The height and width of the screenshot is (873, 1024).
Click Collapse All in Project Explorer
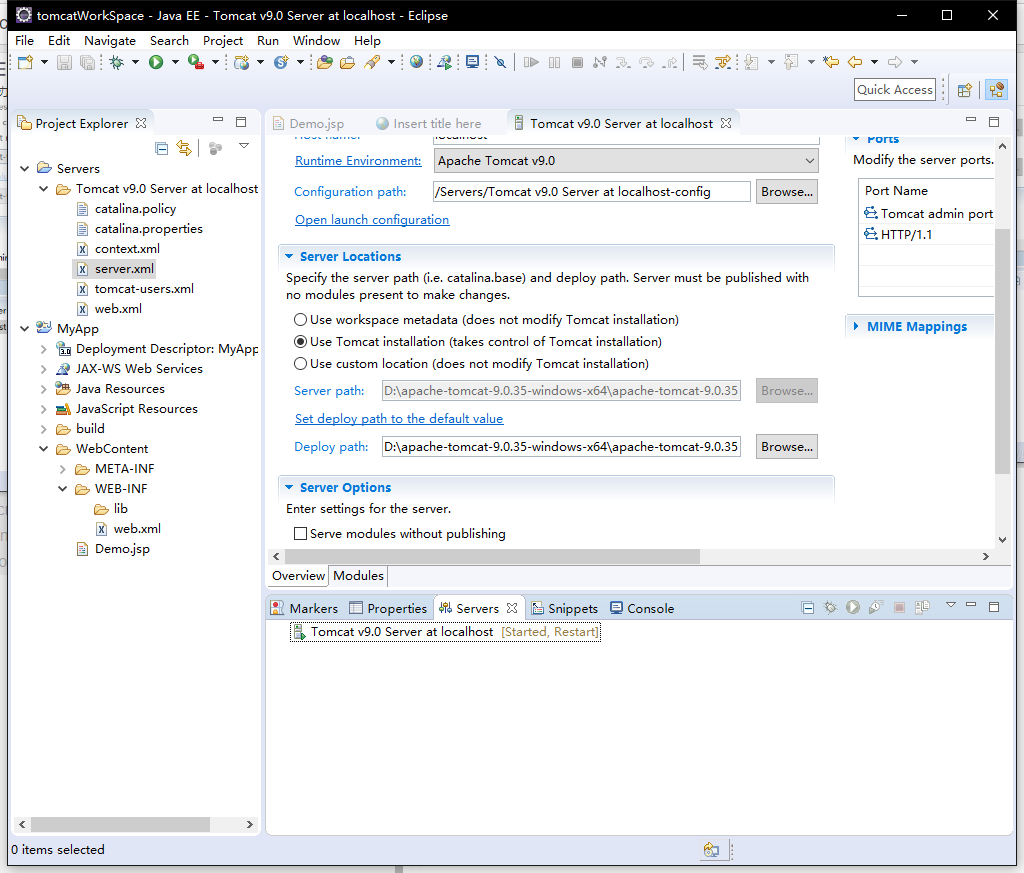click(x=161, y=148)
